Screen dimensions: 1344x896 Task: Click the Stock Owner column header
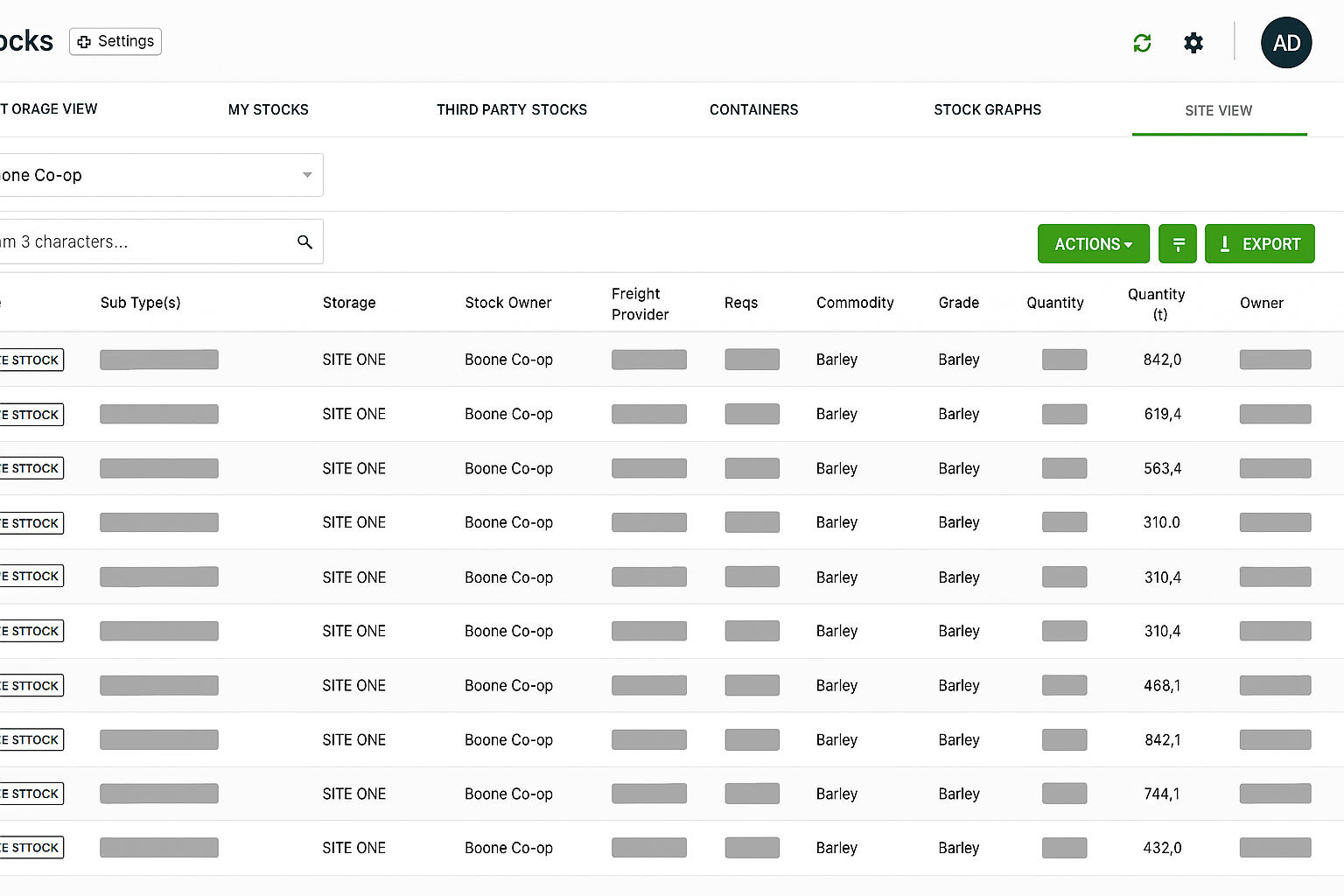(x=508, y=303)
